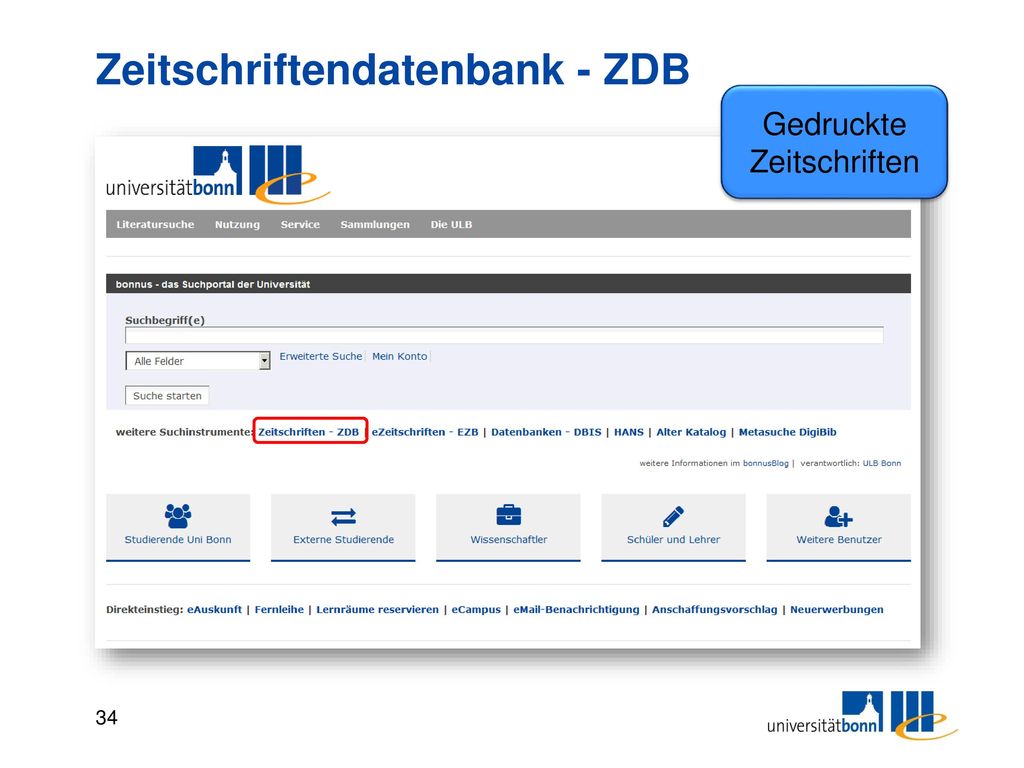Open the Alter Katalog link
The width and height of the screenshot is (1024, 768).
(691, 432)
